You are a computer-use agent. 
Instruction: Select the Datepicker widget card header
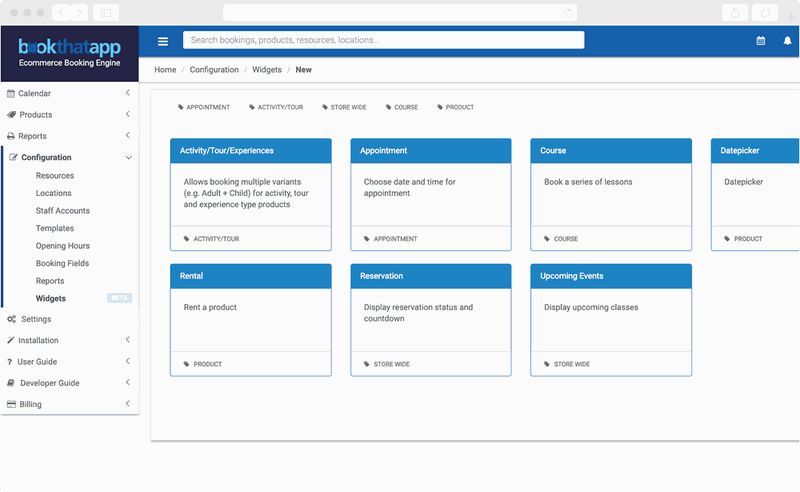(x=755, y=151)
